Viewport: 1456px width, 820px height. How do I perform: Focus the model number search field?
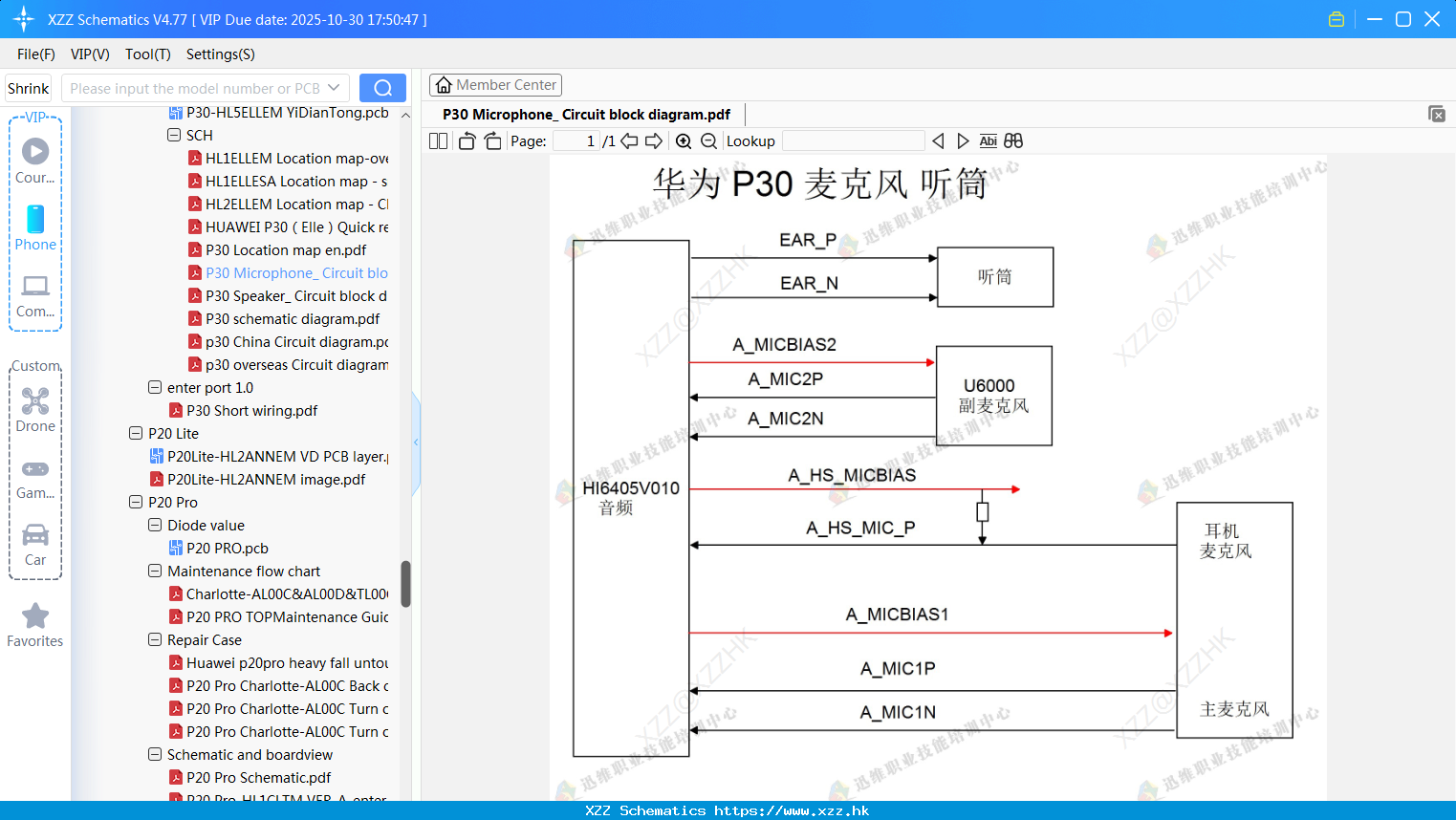[195, 88]
